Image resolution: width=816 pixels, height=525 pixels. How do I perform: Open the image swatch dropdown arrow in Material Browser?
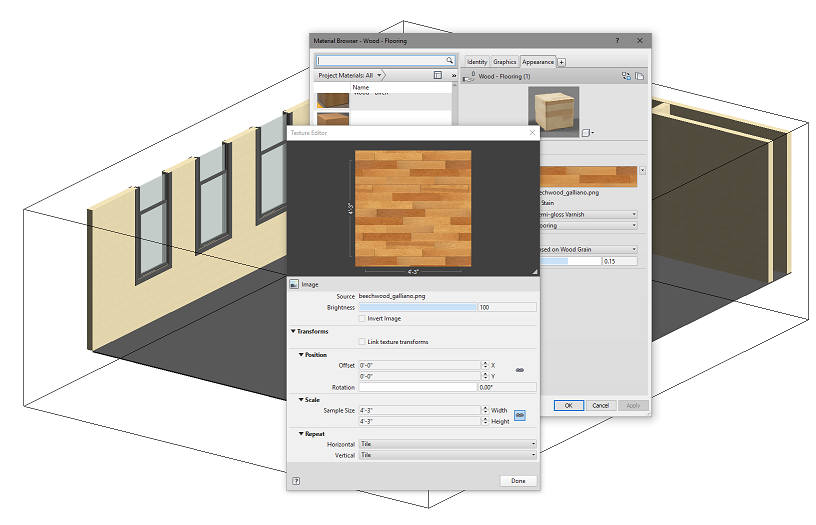[x=642, y=171]
